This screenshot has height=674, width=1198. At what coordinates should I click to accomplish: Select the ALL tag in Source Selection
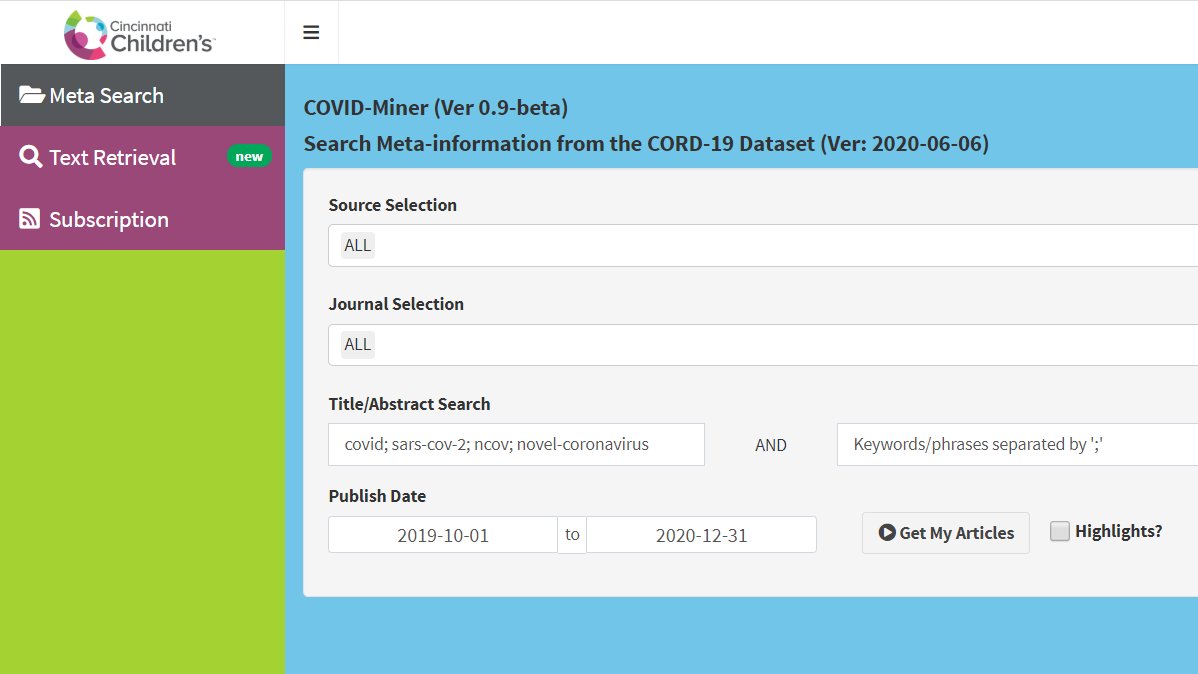tap(358, 245)
